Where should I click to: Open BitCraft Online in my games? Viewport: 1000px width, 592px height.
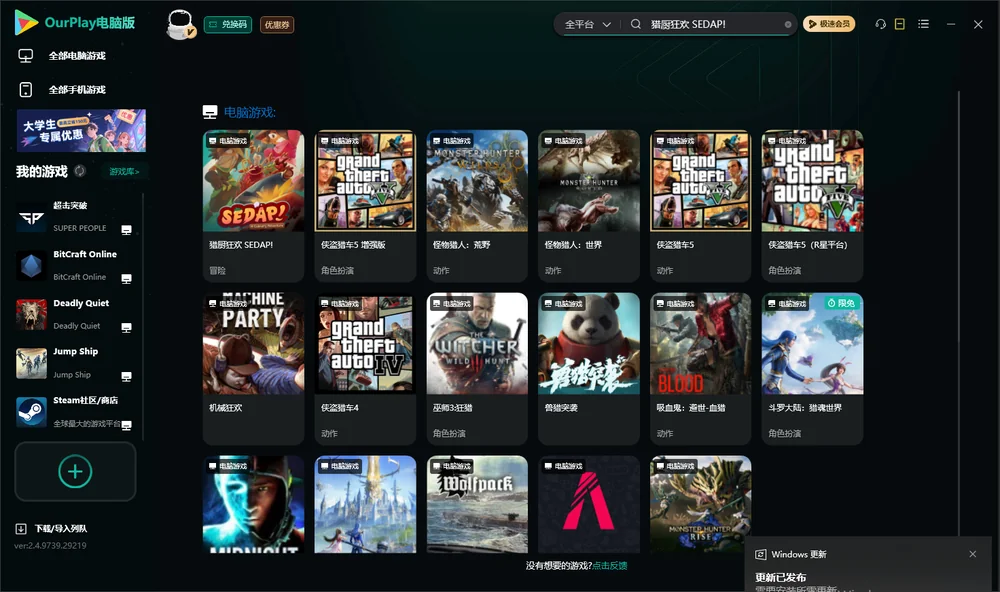(x=75, y=265)
